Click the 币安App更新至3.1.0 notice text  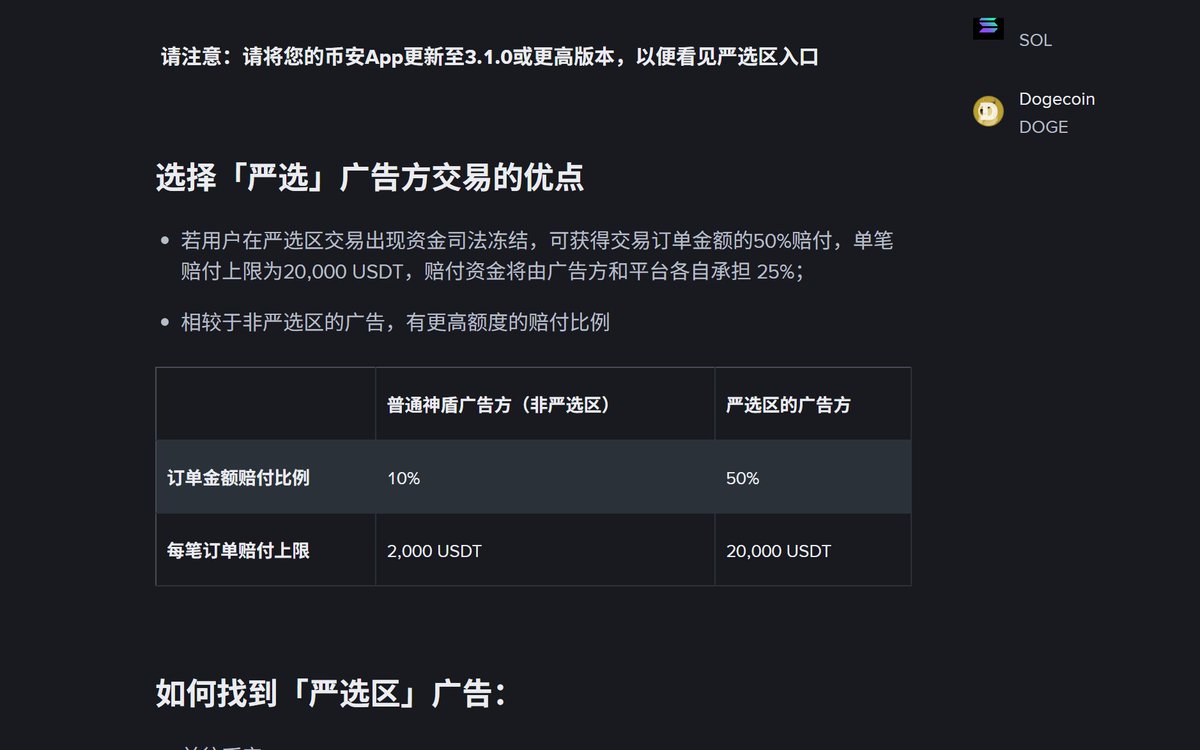pos(490,57)
